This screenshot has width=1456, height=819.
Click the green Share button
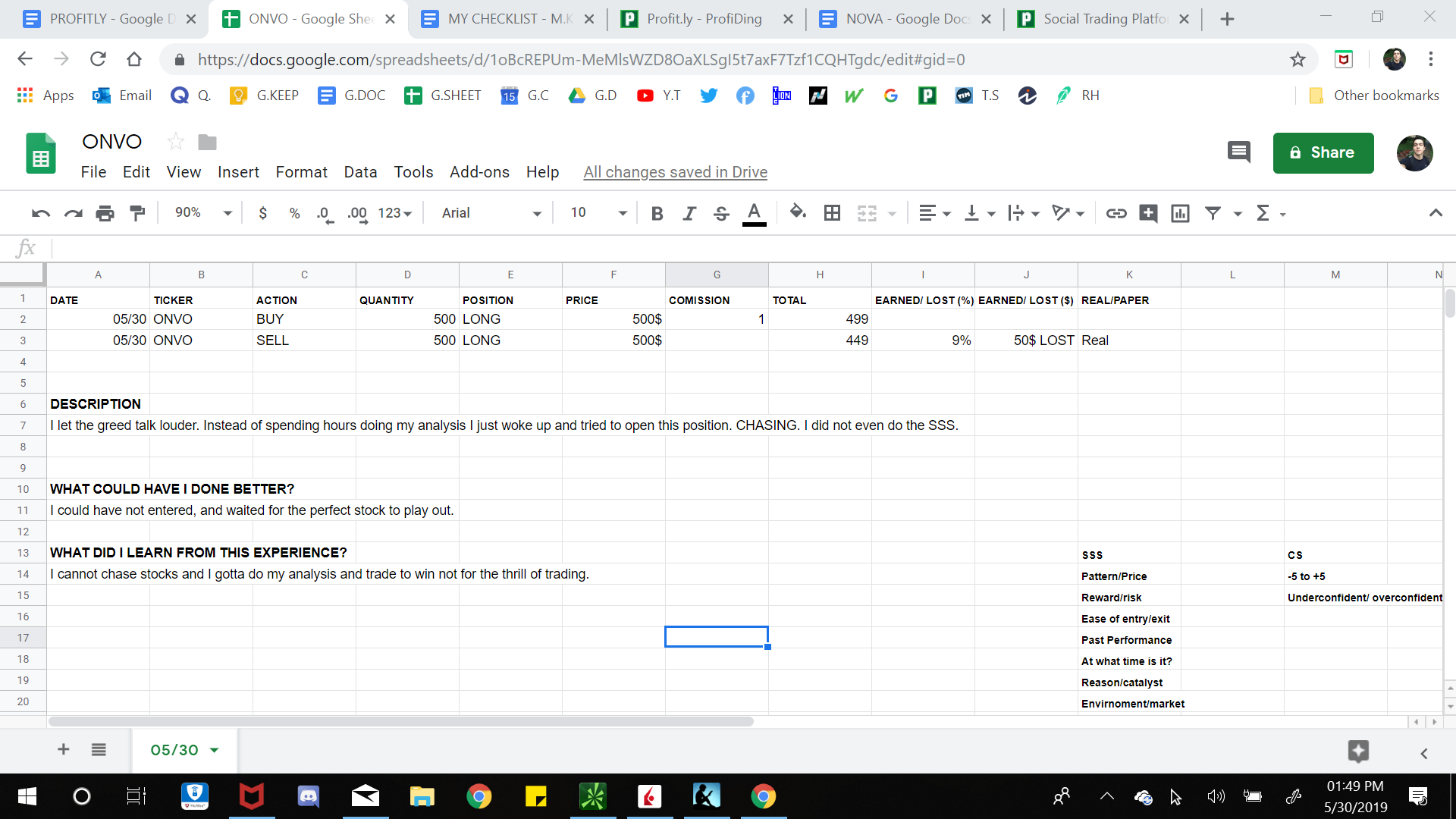click(1323, 152)
